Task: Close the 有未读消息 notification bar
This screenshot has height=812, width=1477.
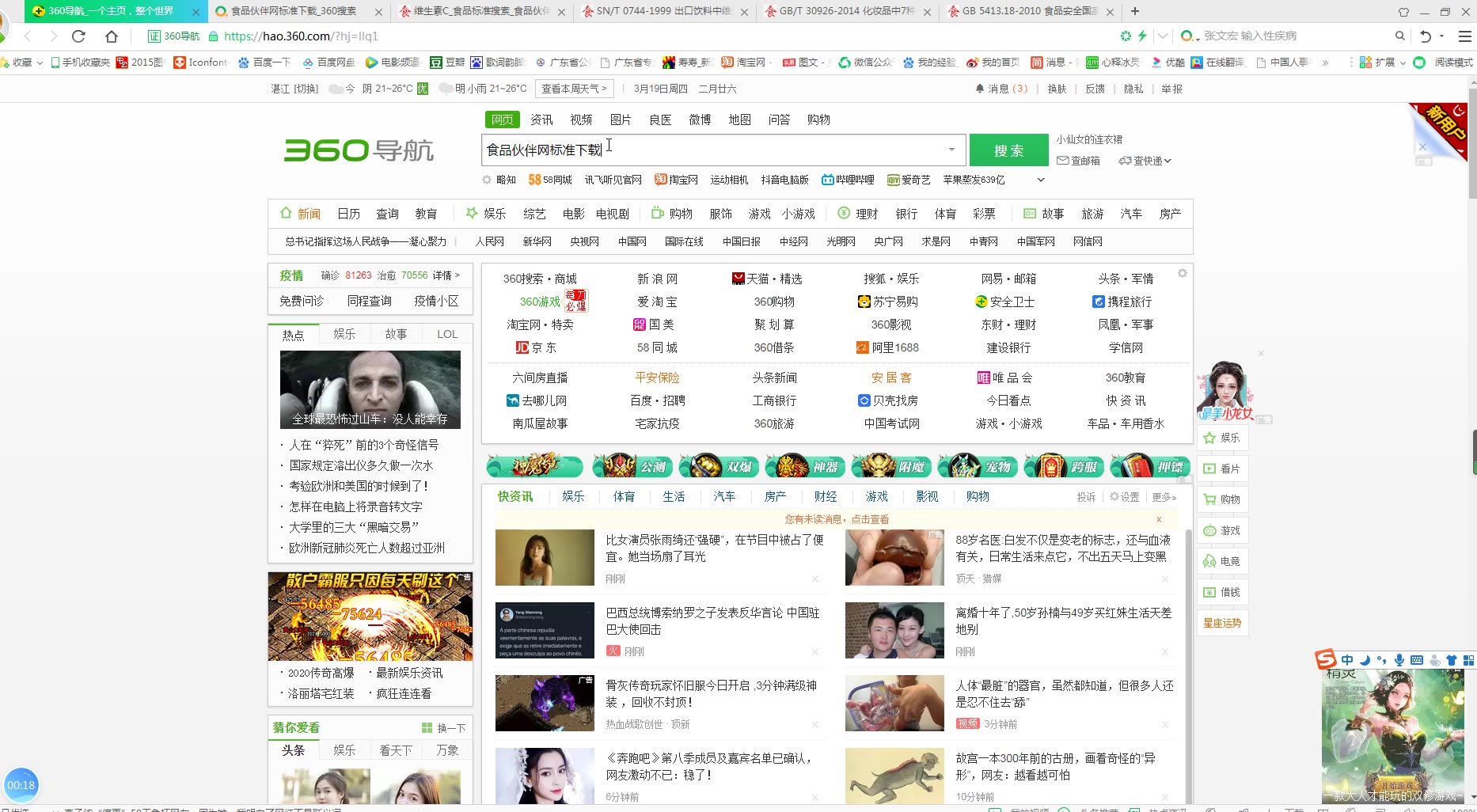Action: click(x=1159, y=519)
